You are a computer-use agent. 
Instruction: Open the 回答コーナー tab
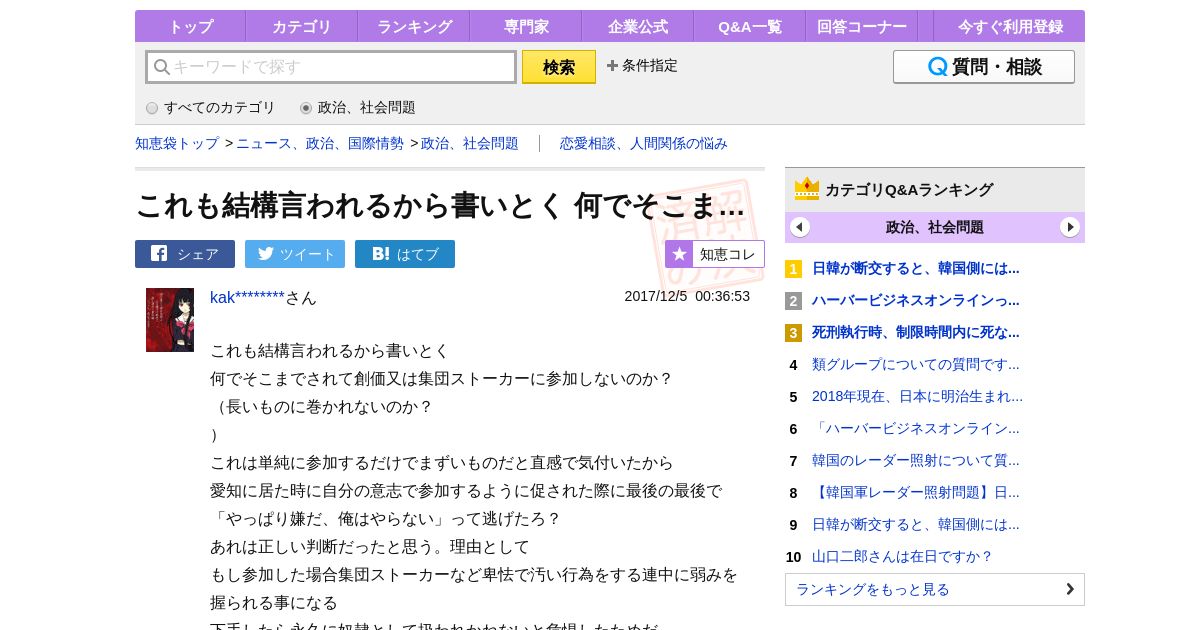[862, 27]
